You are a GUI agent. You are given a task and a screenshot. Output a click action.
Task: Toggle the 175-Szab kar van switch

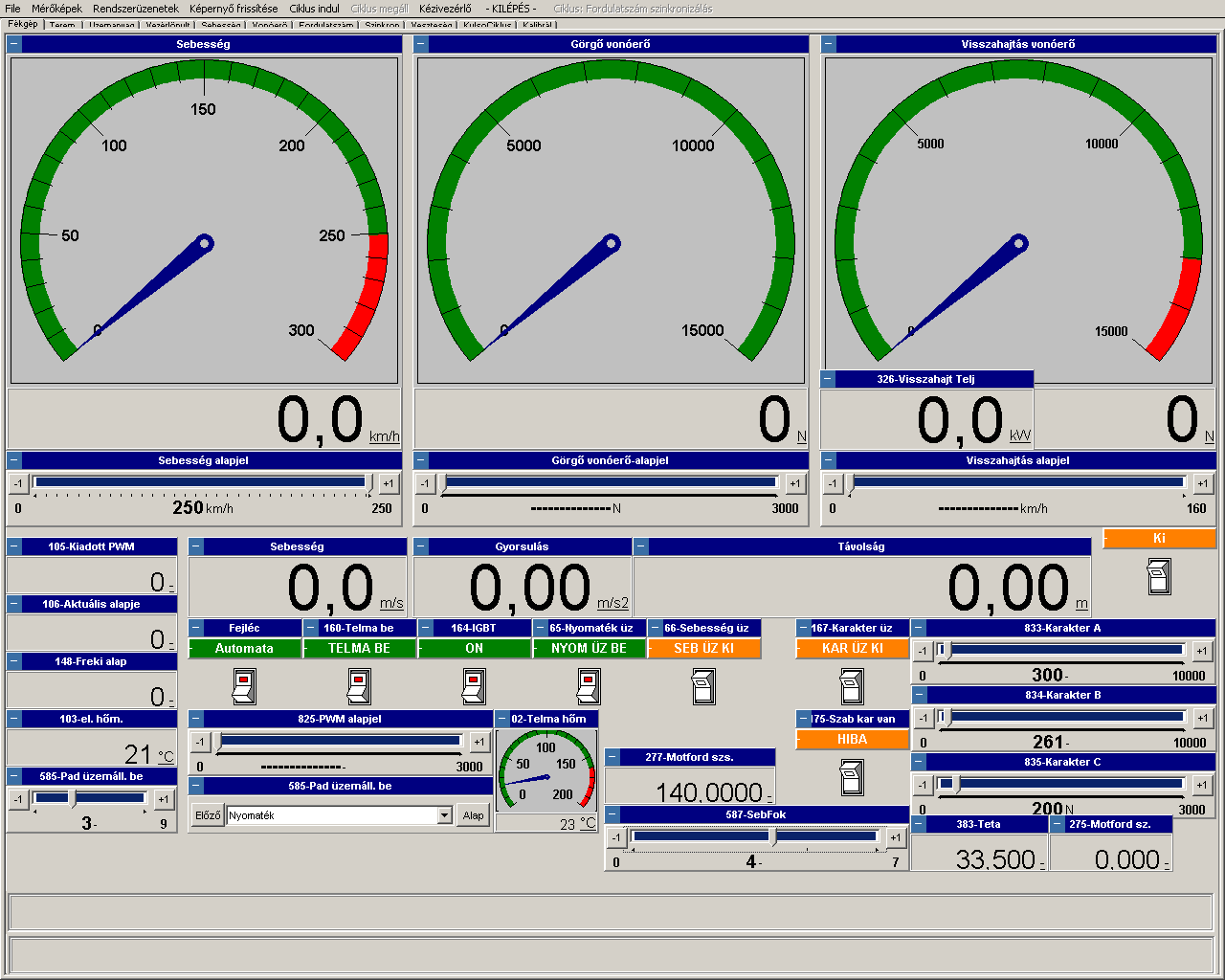coord(852,777)
